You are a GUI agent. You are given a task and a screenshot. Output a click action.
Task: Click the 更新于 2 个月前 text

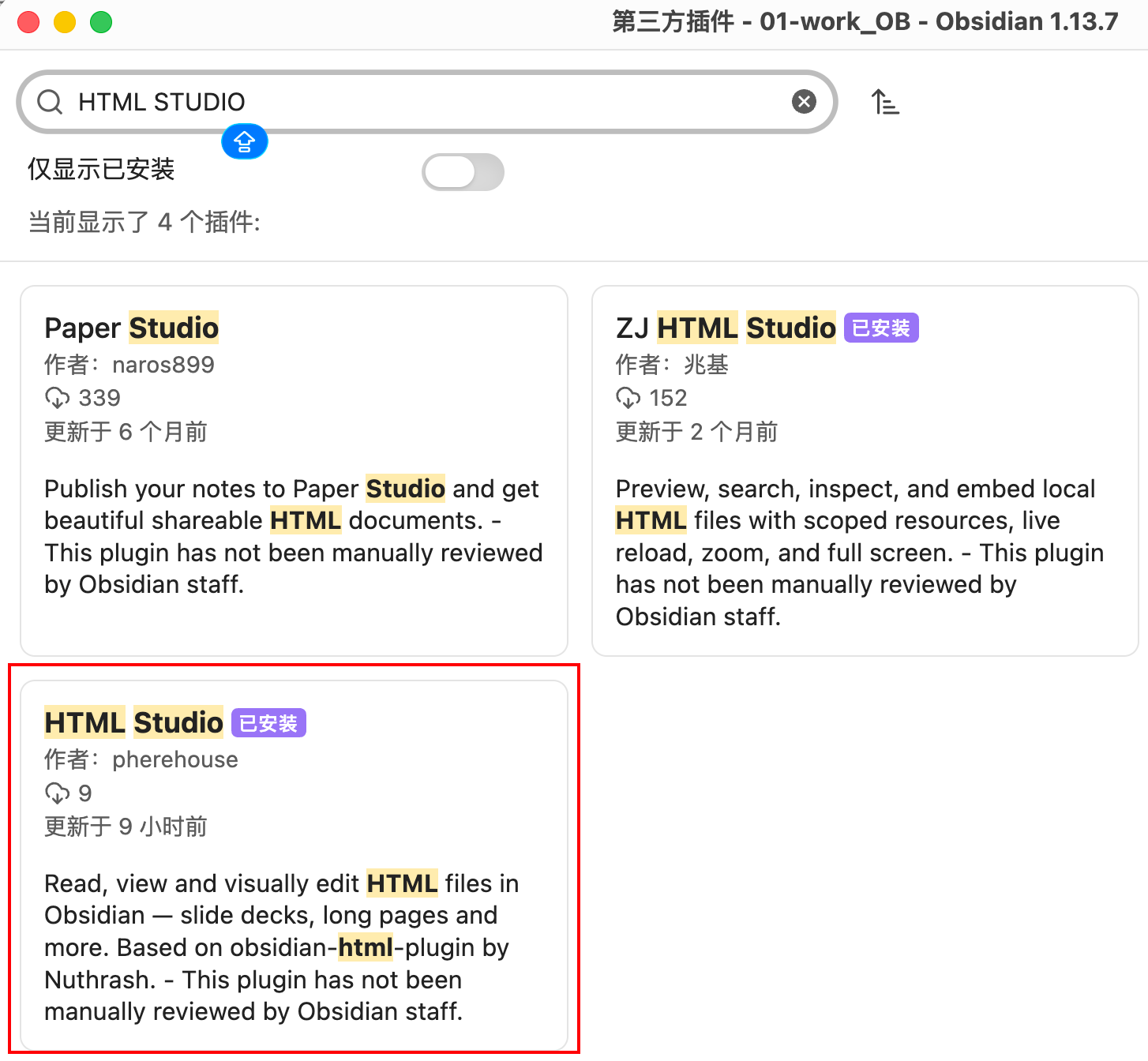point(697,432)
